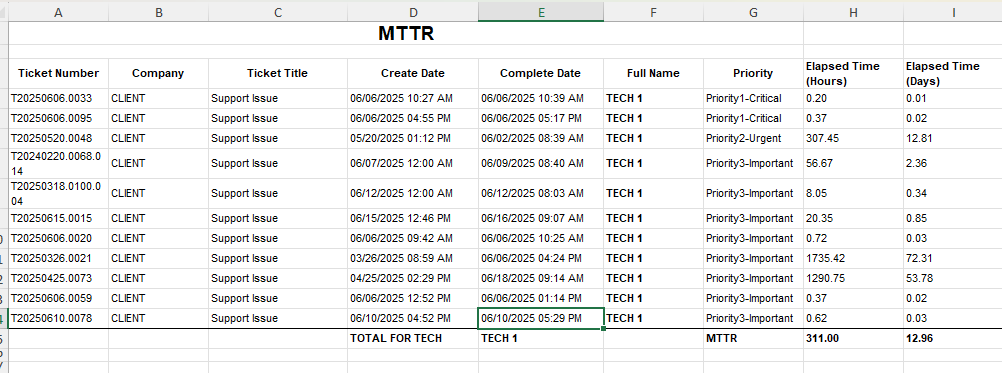
Task: Click create date 05/20/2025 01:12 PM
Action: pos(413,139)
